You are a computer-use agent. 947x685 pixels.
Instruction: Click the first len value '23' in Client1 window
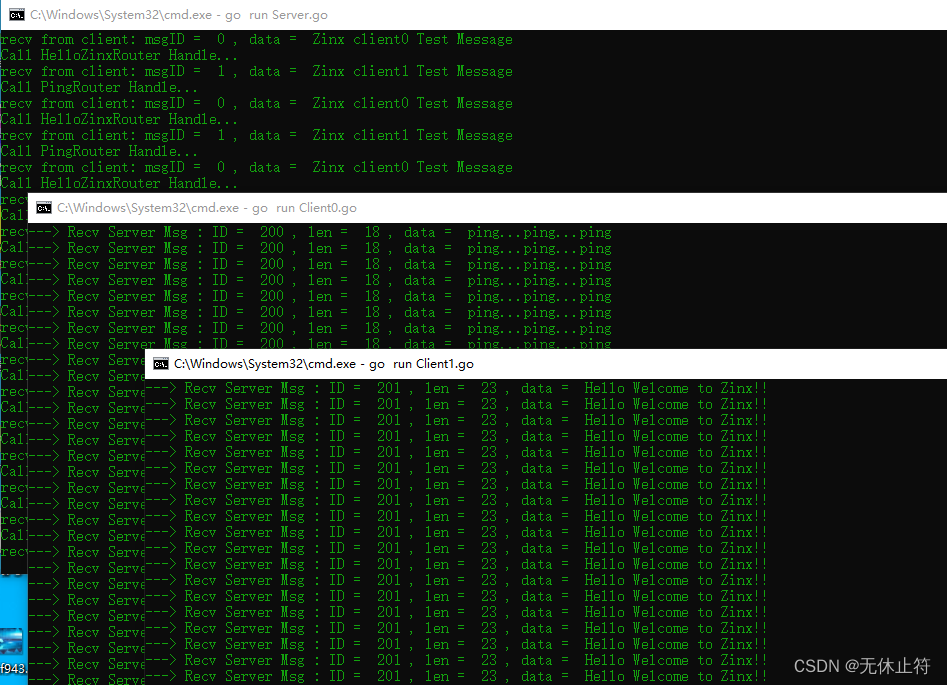point(489,388)
